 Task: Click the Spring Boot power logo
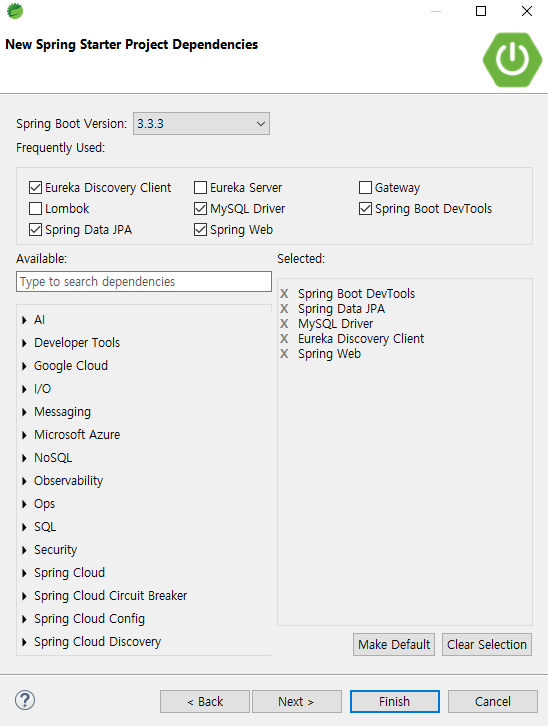(x=512, y=59)
